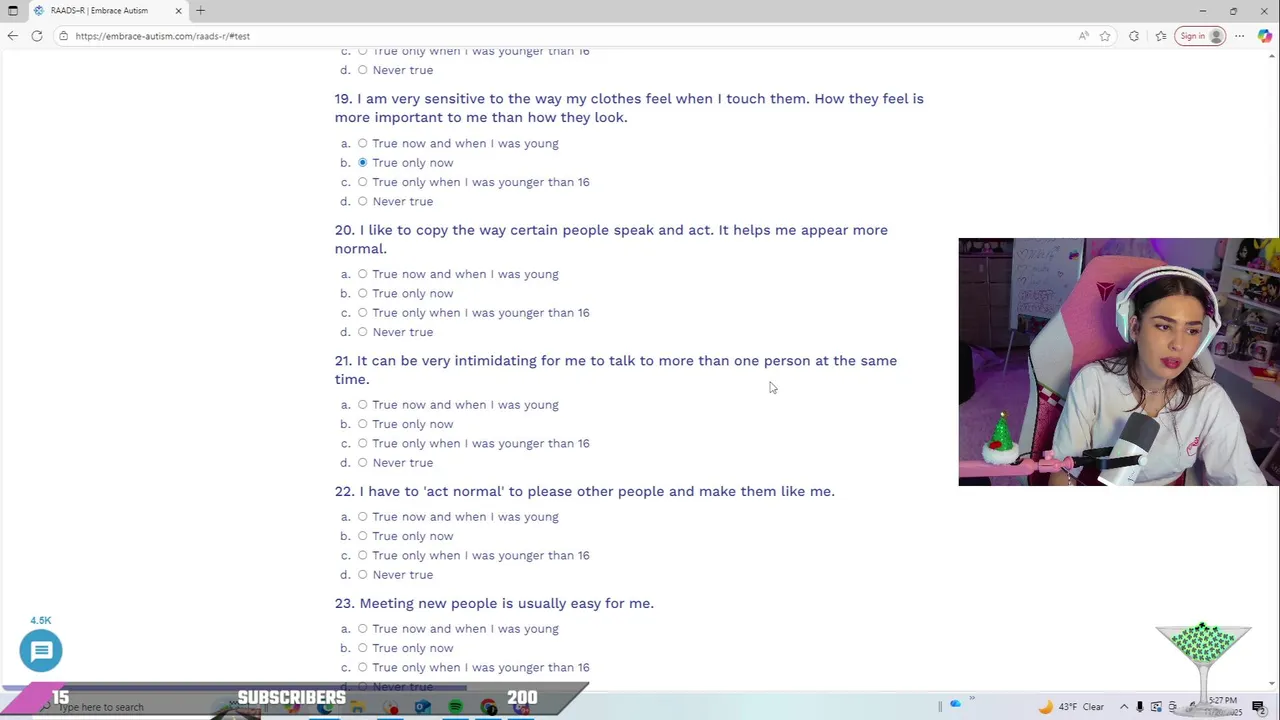Screen dimensions: 1280x720
Task: Select "True now and when I was young" for question 21
Action: point(363,405)
